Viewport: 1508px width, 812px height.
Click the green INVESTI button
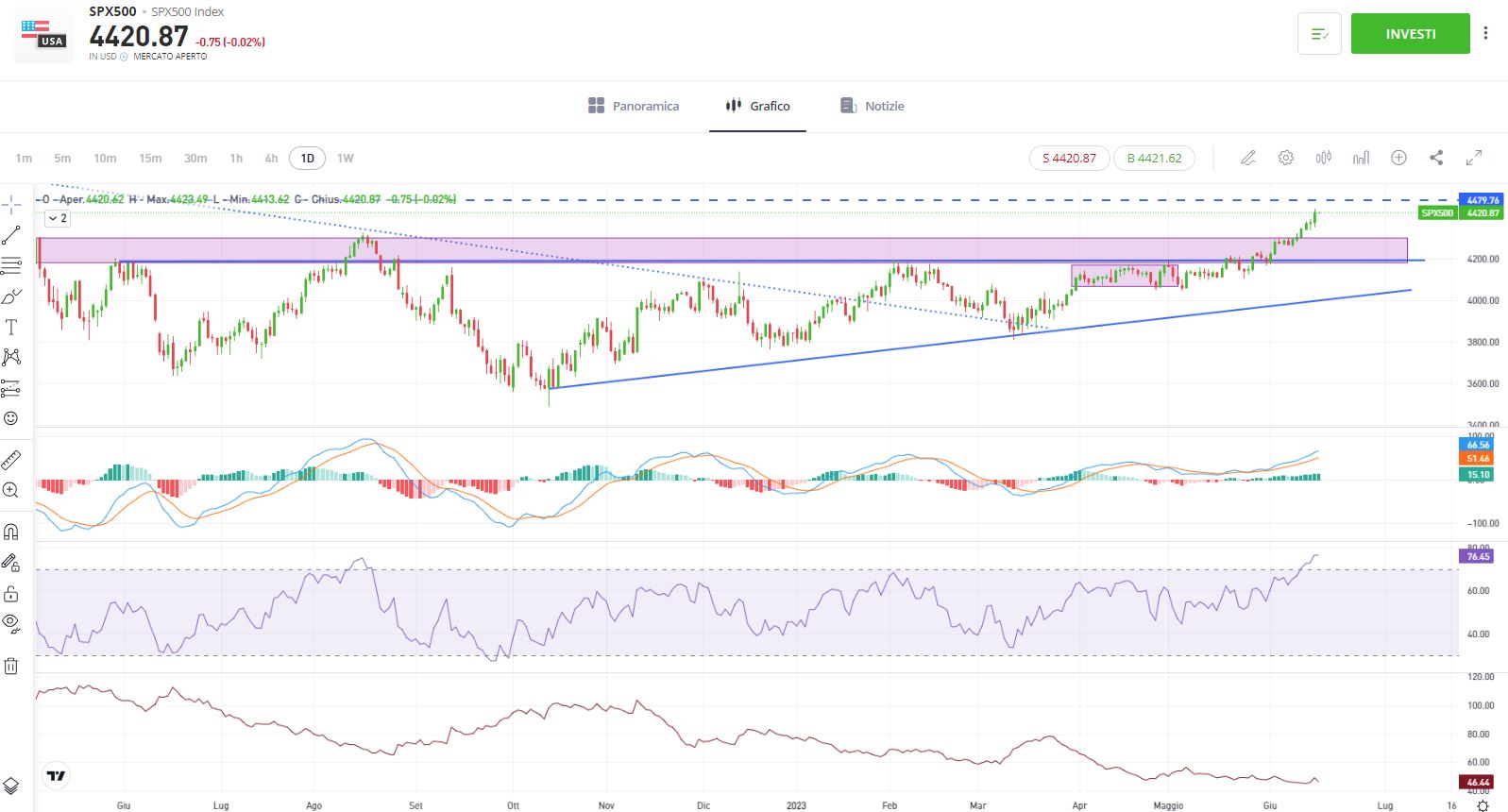[1411, 34]
